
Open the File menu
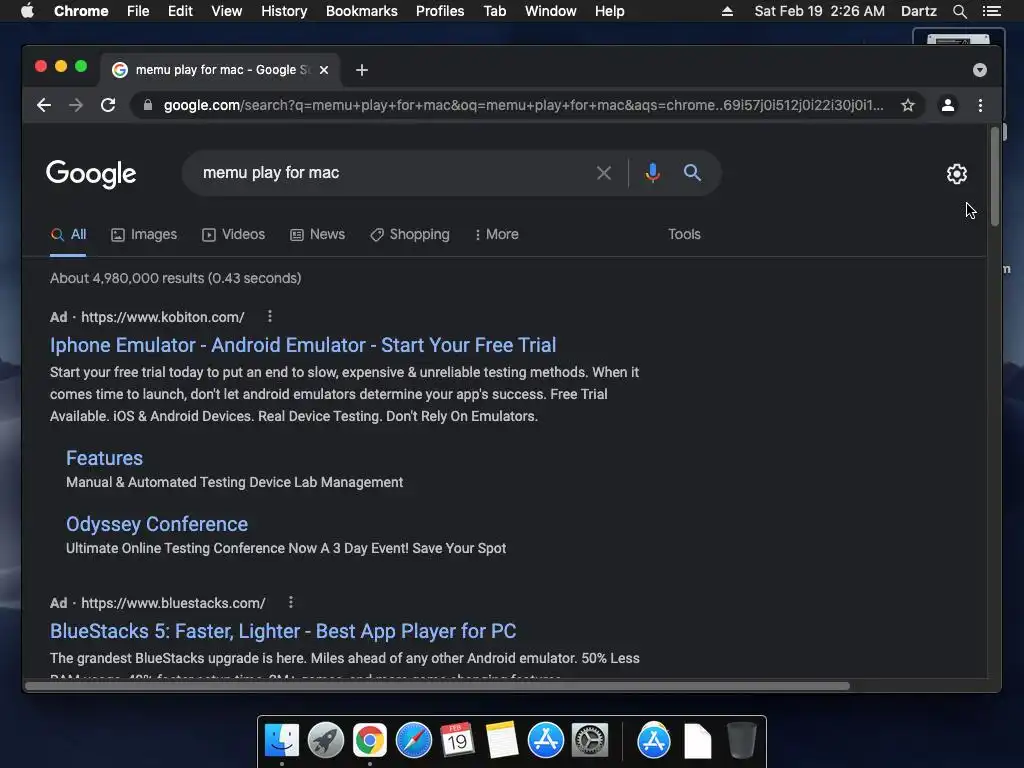138,11
